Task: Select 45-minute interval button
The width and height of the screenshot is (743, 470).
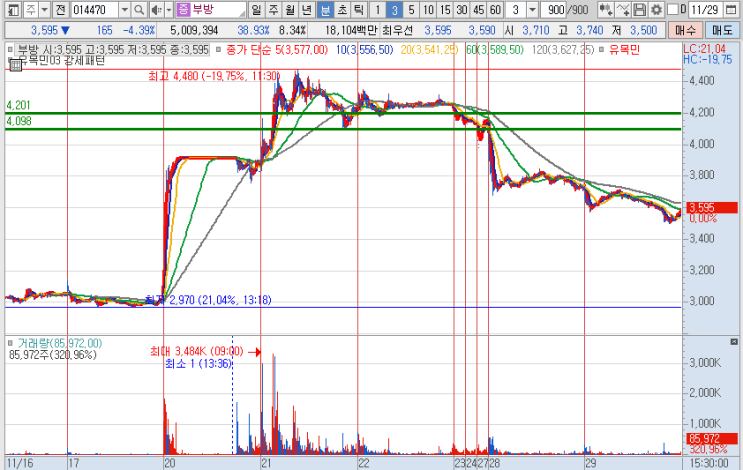Action: 479,9
